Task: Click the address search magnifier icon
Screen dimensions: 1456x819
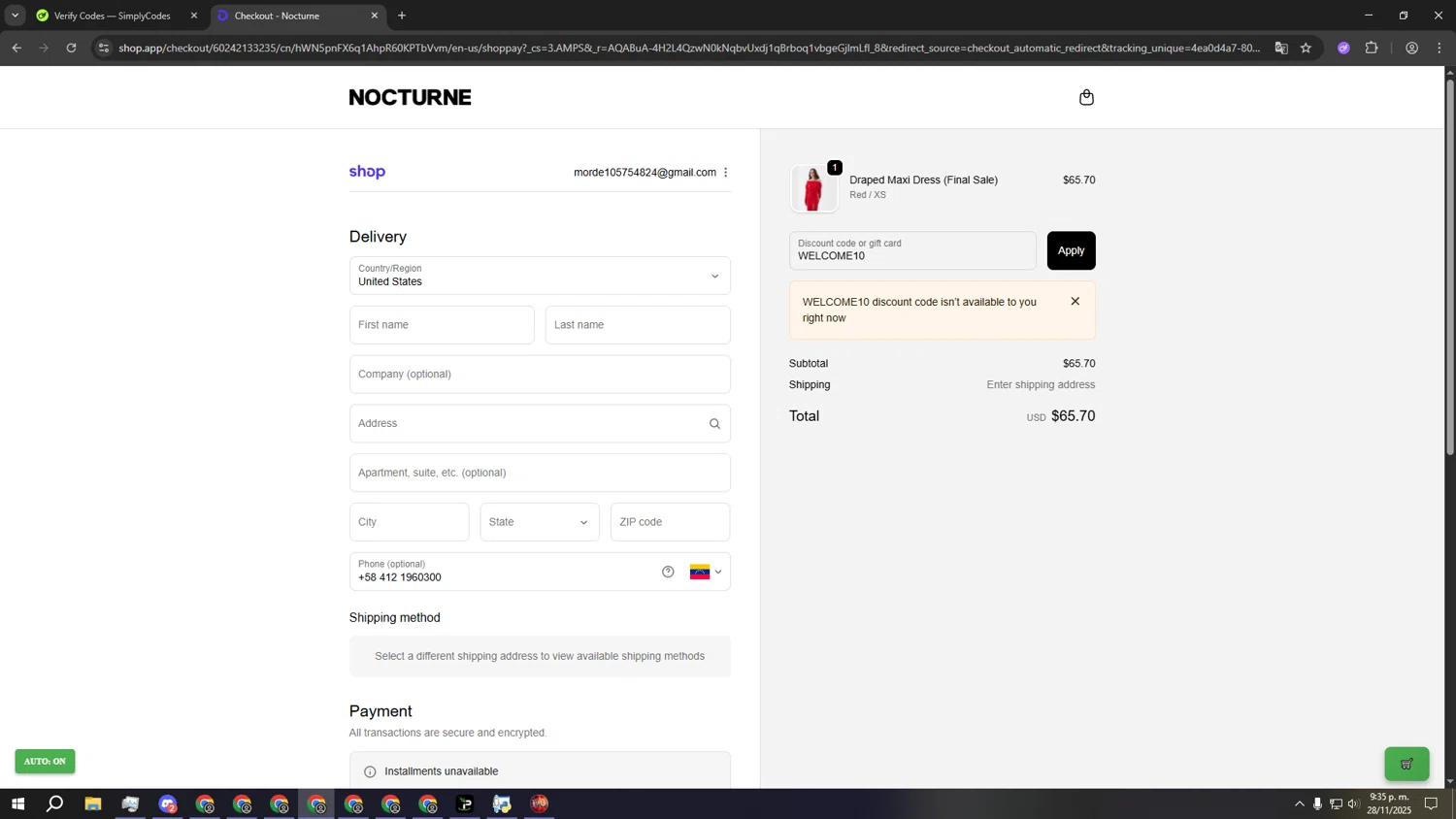Action: [714, 424]
